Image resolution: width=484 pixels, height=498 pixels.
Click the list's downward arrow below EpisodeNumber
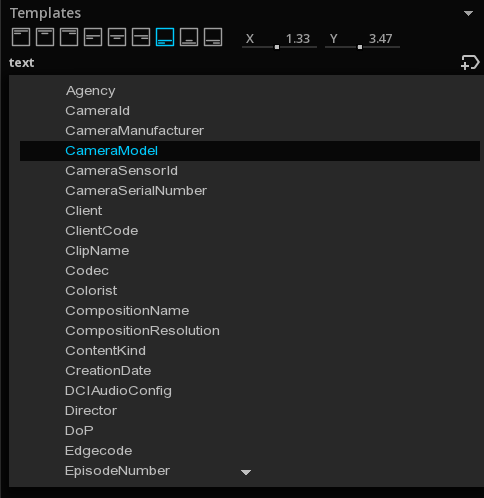coord(246,472)
